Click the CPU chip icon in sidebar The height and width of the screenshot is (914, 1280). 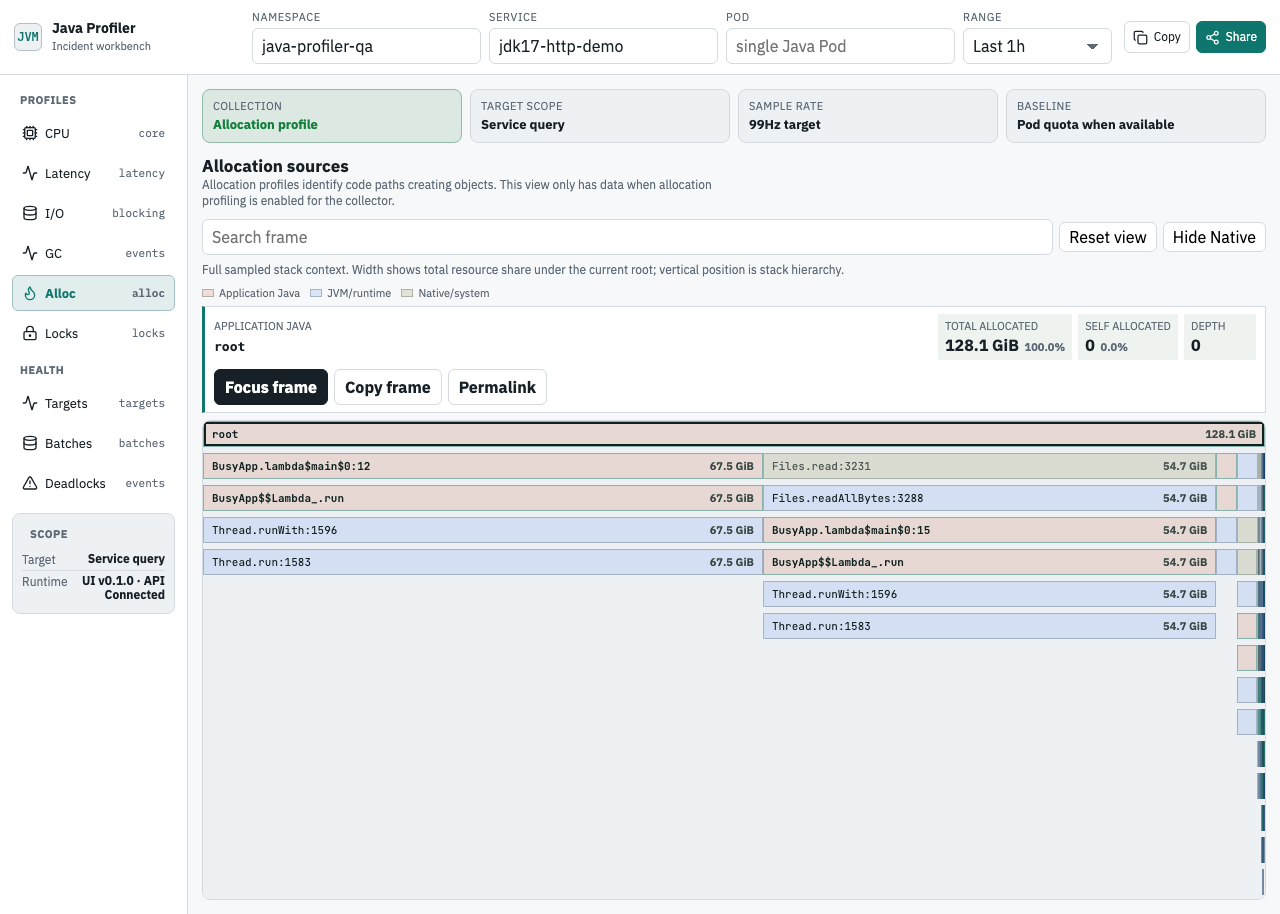coord(30,133)
